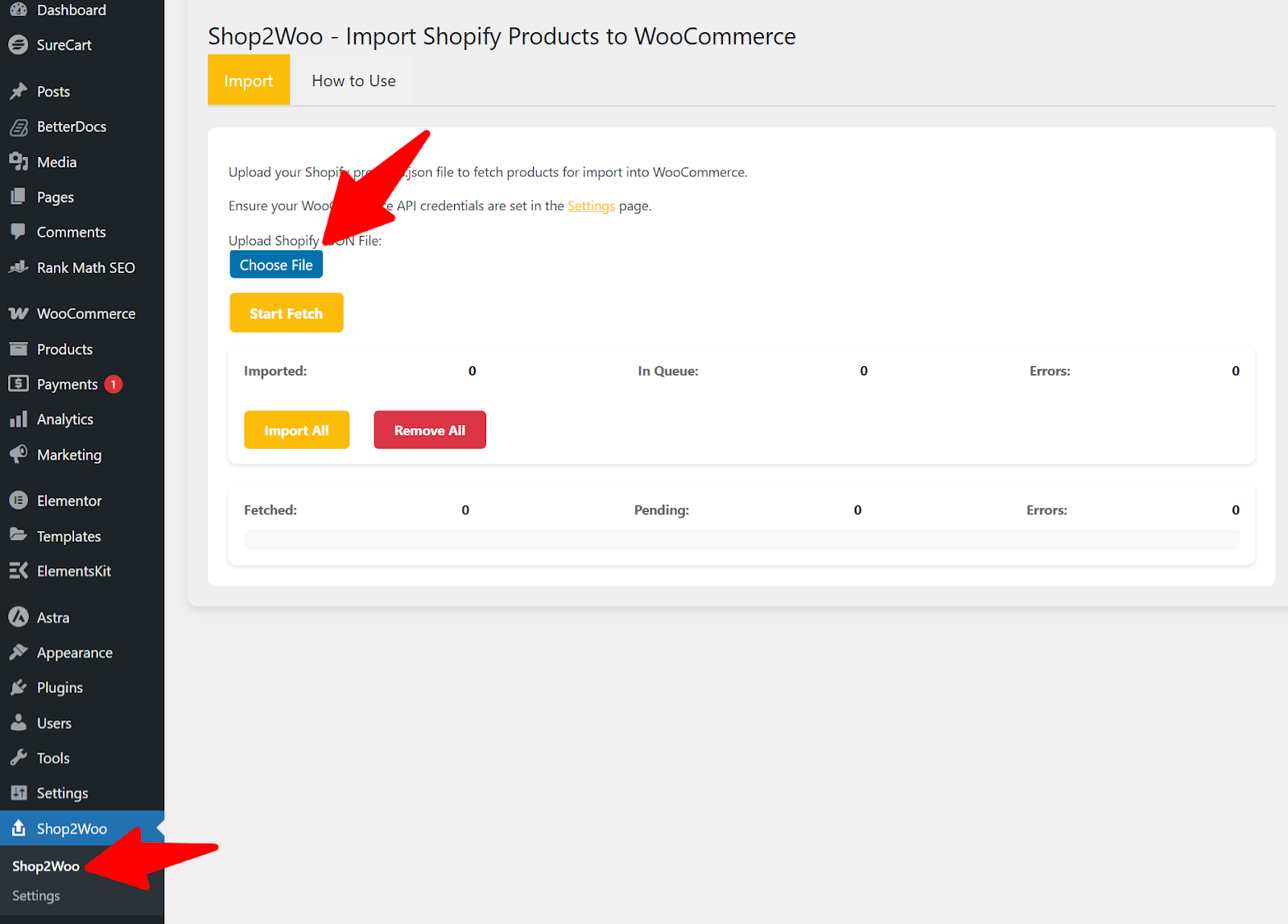
Task: Click the empty fetch progress bar
Action: tap(741, 539)
